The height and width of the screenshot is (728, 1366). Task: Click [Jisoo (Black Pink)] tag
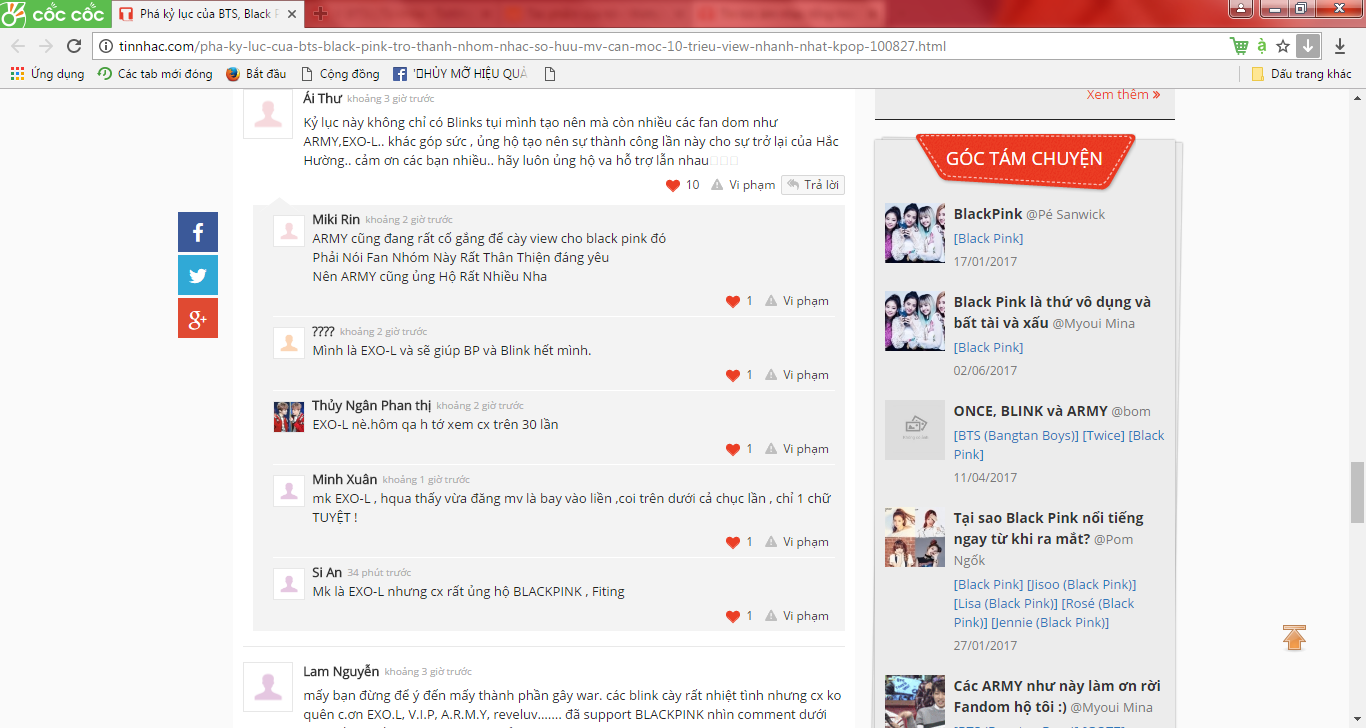[1082, 584]
